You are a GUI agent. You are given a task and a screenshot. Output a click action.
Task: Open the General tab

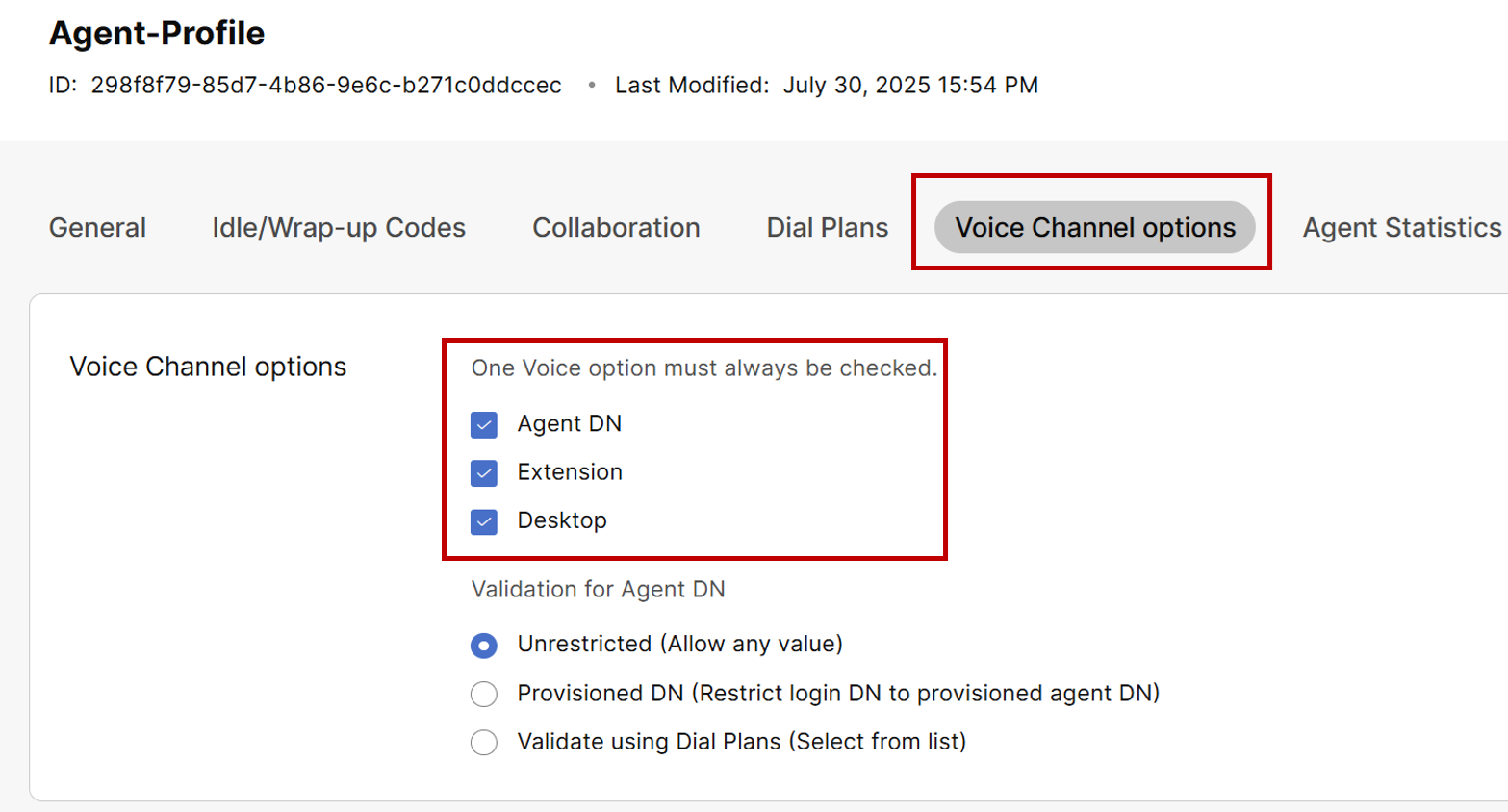click(x=97, y=228)
